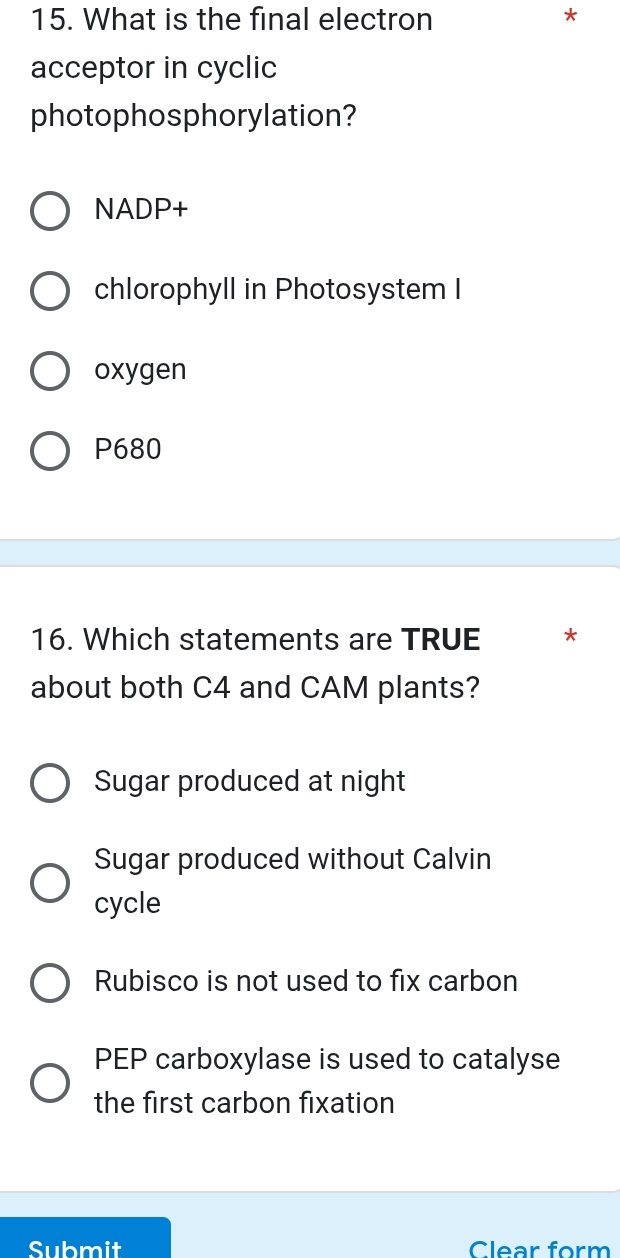Click the question 16 heading text

coord(255,662)
